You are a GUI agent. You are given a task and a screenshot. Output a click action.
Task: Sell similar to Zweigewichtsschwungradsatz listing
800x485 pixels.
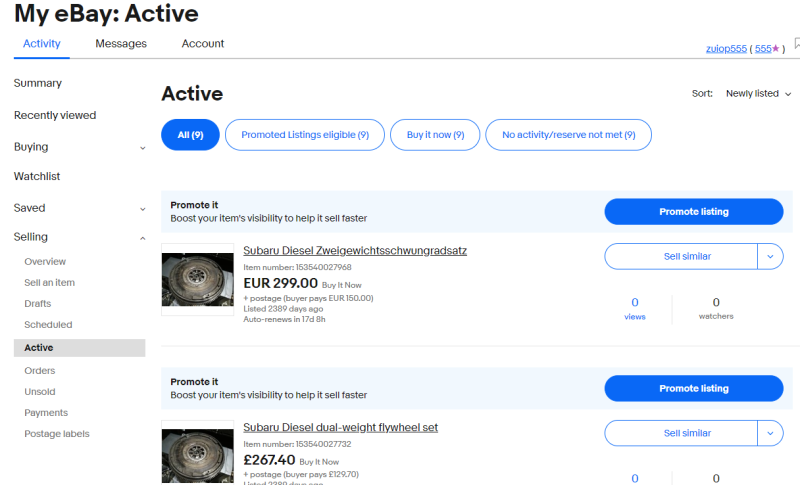click(x=681, y=256)
